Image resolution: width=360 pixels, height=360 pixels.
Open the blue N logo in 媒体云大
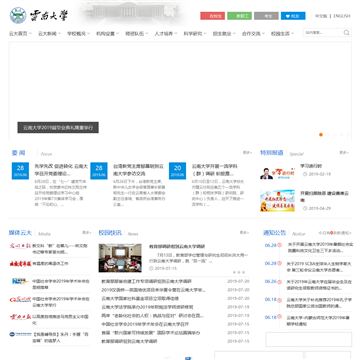(x=20, y=281)
